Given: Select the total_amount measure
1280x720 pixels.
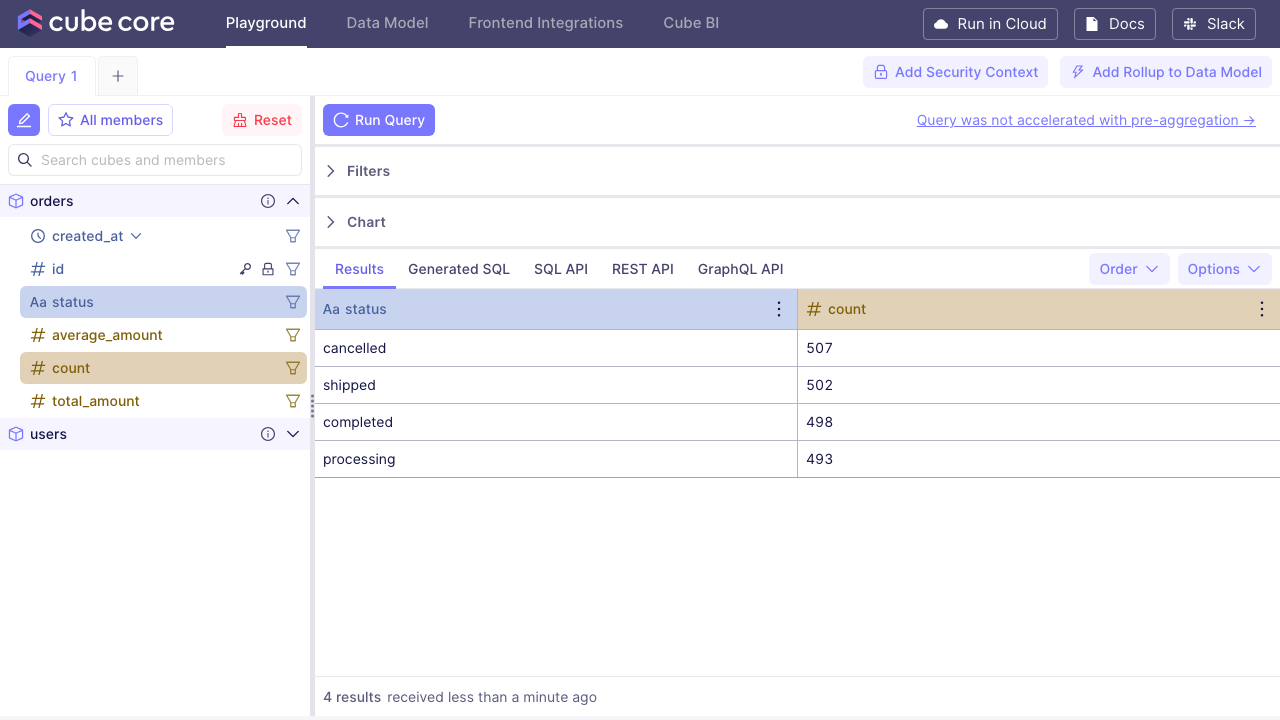Looking at the screenshot, I should pos(163,401).
